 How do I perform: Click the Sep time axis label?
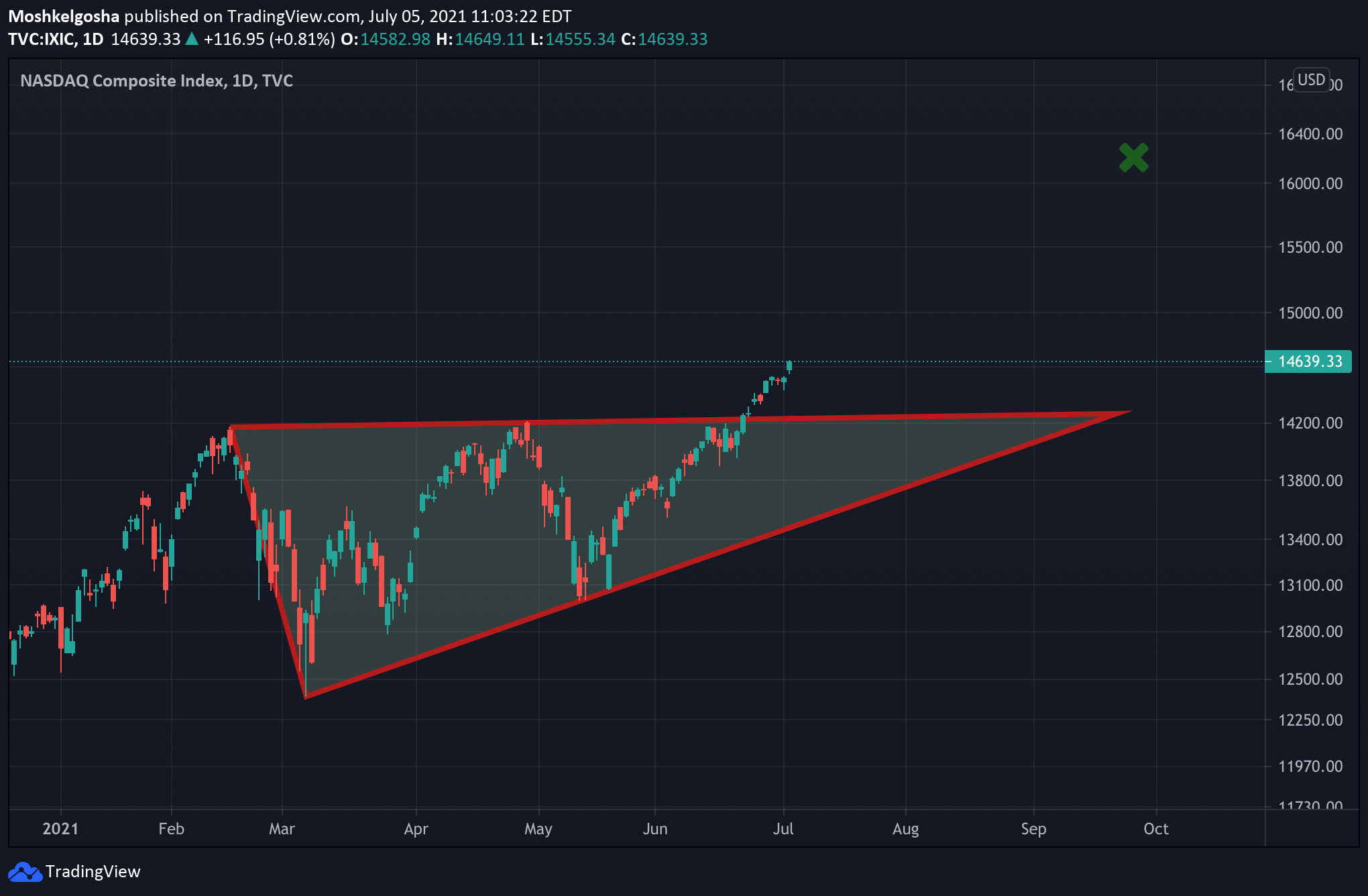1033,829
